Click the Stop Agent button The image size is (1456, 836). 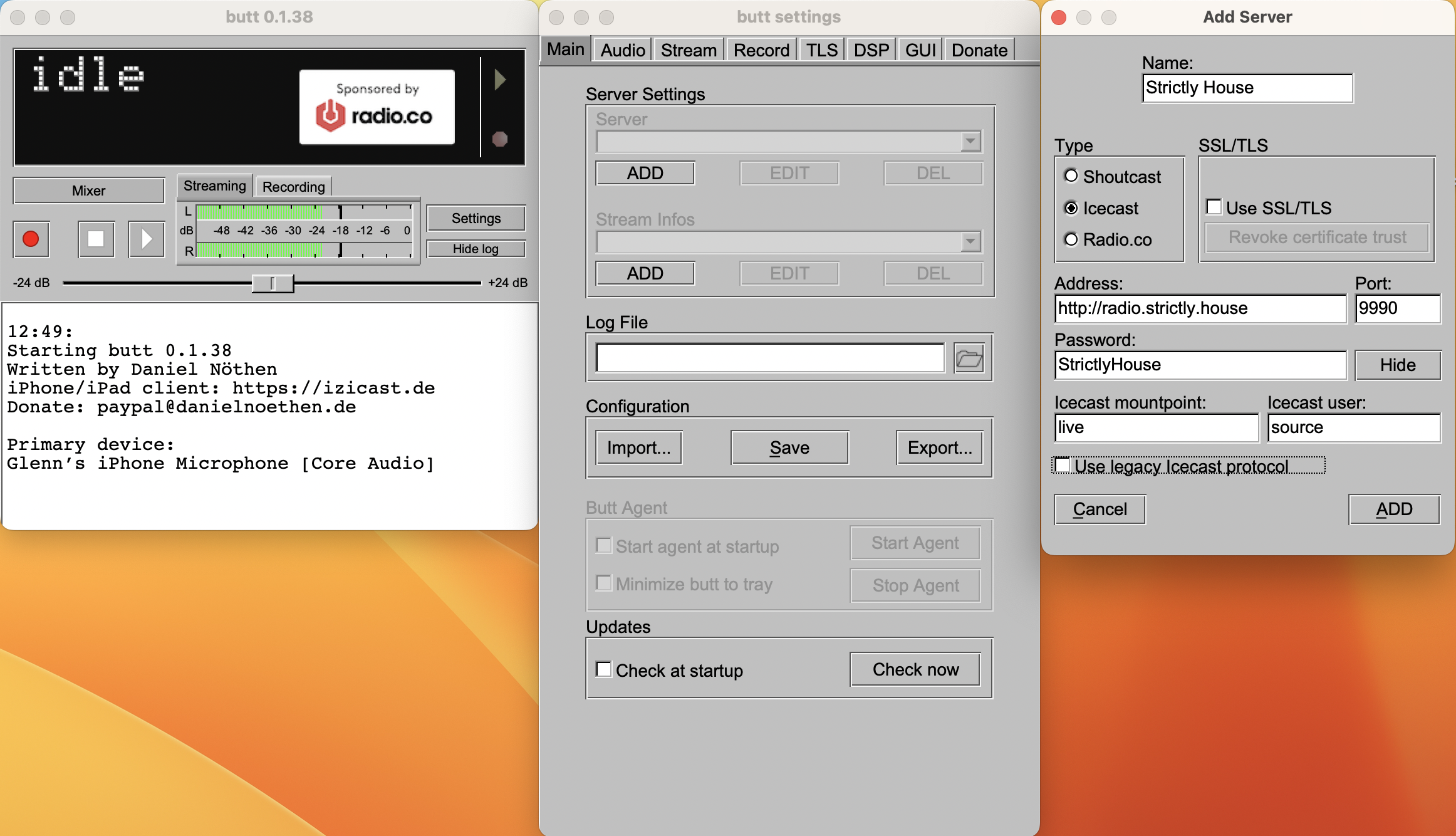(915, 585)
